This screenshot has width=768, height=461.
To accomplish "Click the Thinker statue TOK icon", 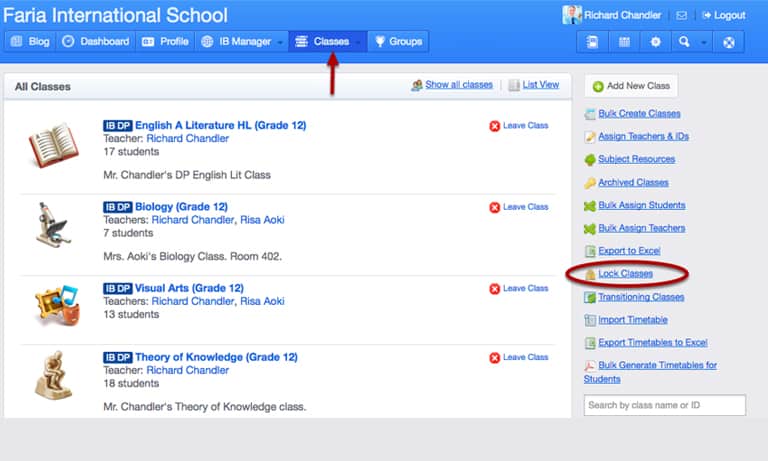I will 53,375.
